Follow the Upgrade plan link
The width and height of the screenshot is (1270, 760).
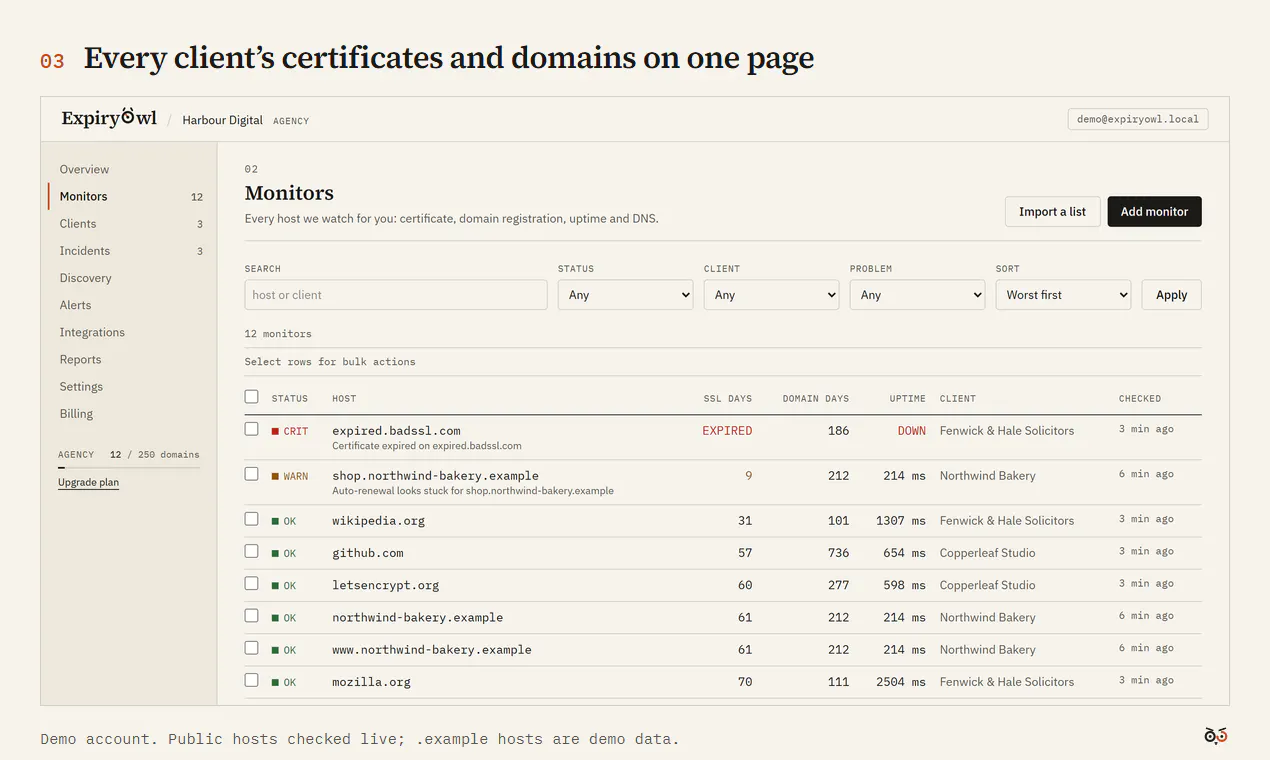pos(88,482)
